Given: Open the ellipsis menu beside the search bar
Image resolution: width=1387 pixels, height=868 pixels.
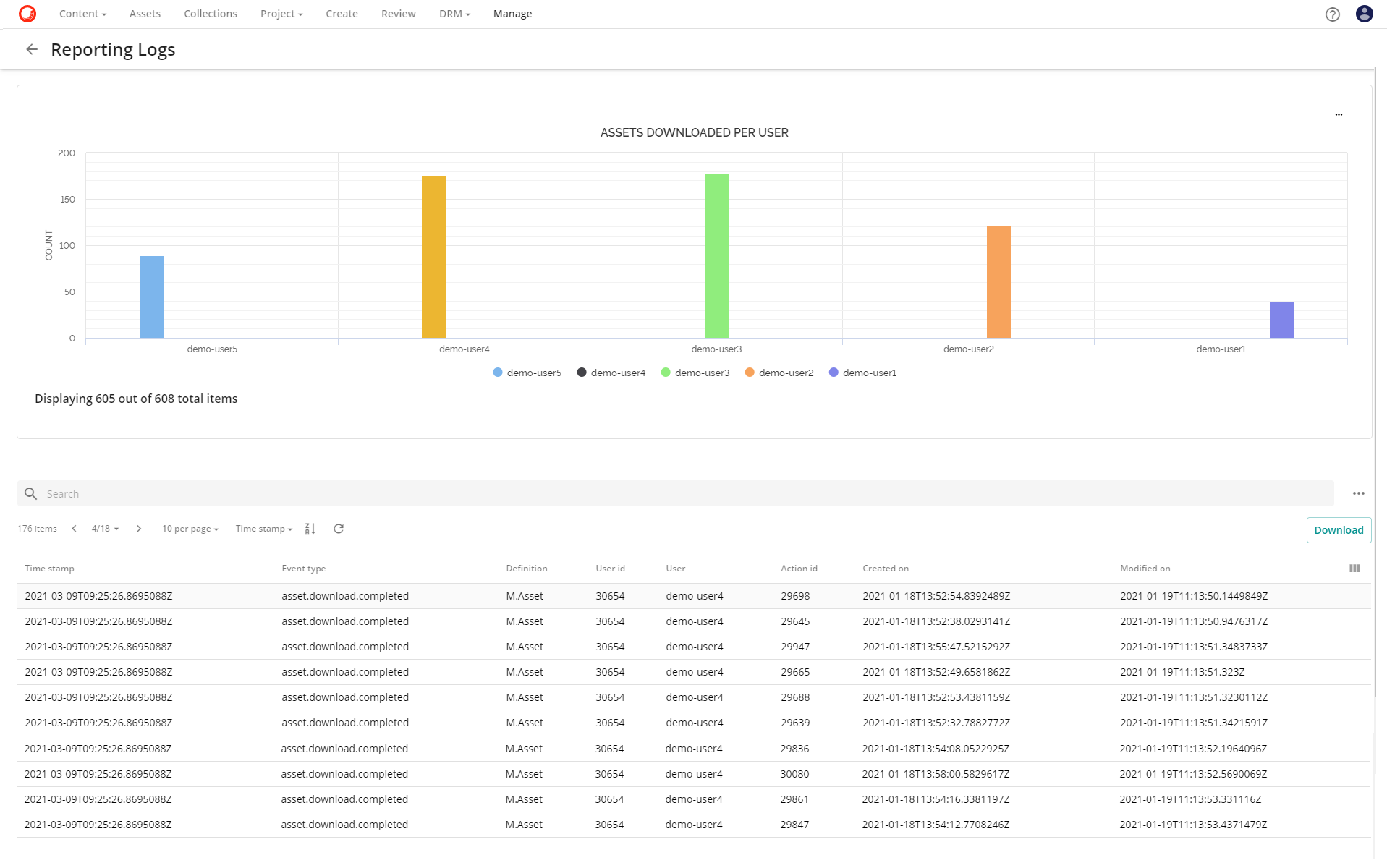Looking at the screenshot, I should pyautogui.click(x=1358, y=493).
